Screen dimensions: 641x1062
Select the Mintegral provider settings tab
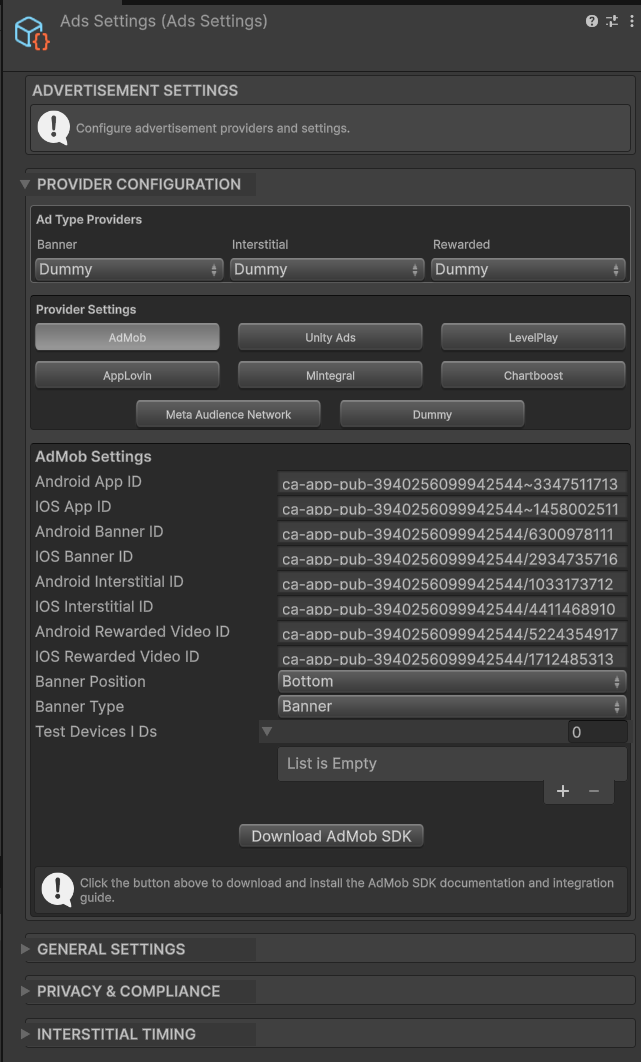[x=330, y=375]
